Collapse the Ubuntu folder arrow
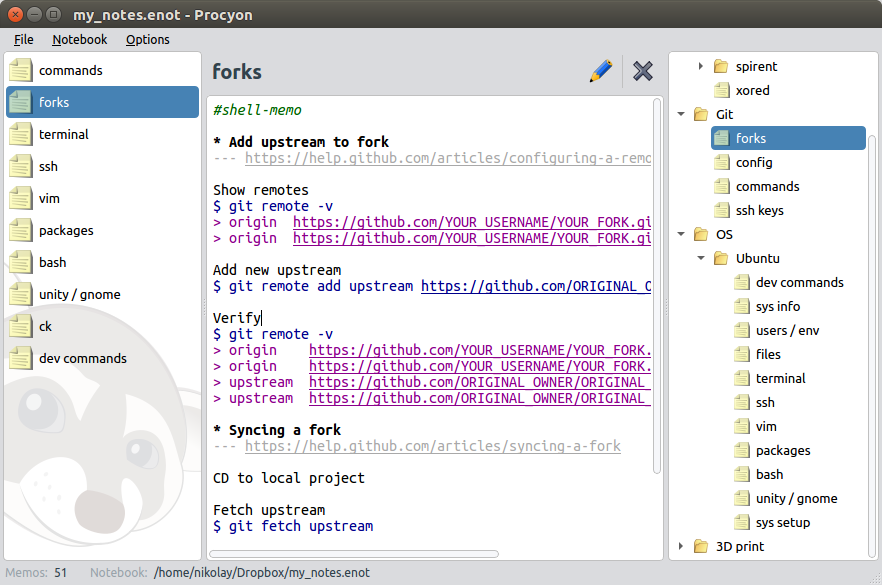The width and height of the screenshot is (882, 585). tap(701, 258)
